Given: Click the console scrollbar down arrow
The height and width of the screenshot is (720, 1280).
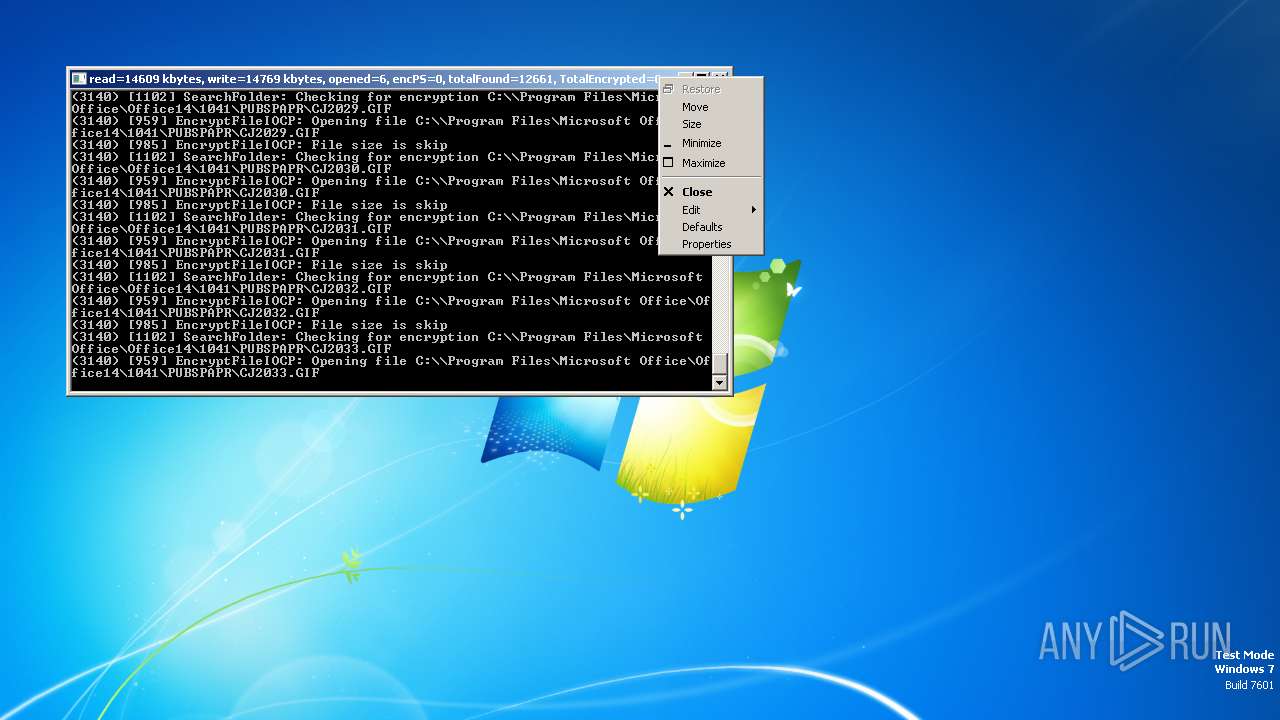Looking at the screenshot, I should tap(719, 383).
